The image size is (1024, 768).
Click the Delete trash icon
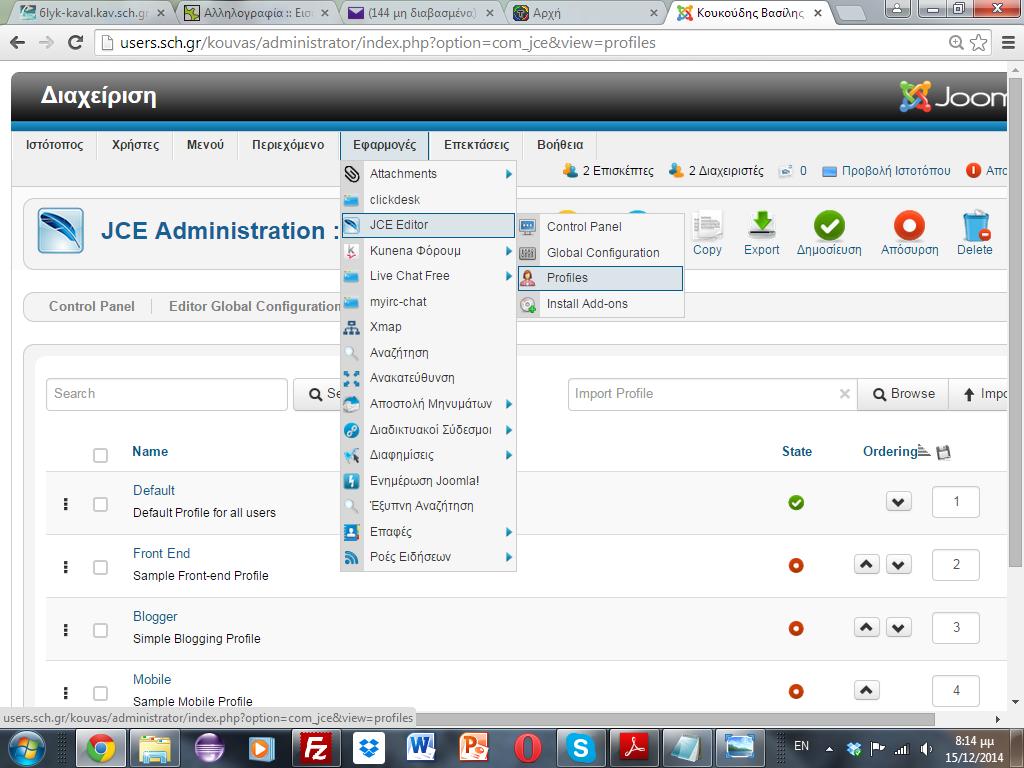(975, 226)
